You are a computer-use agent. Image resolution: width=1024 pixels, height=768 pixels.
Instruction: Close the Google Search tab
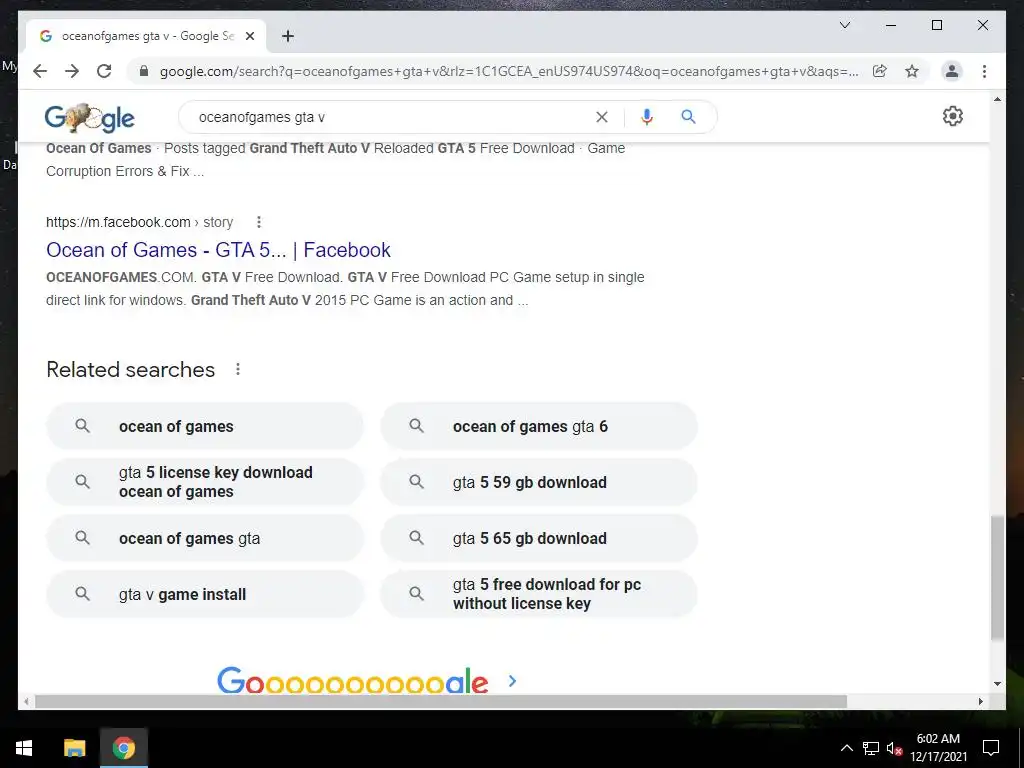(x=249, y=36)
